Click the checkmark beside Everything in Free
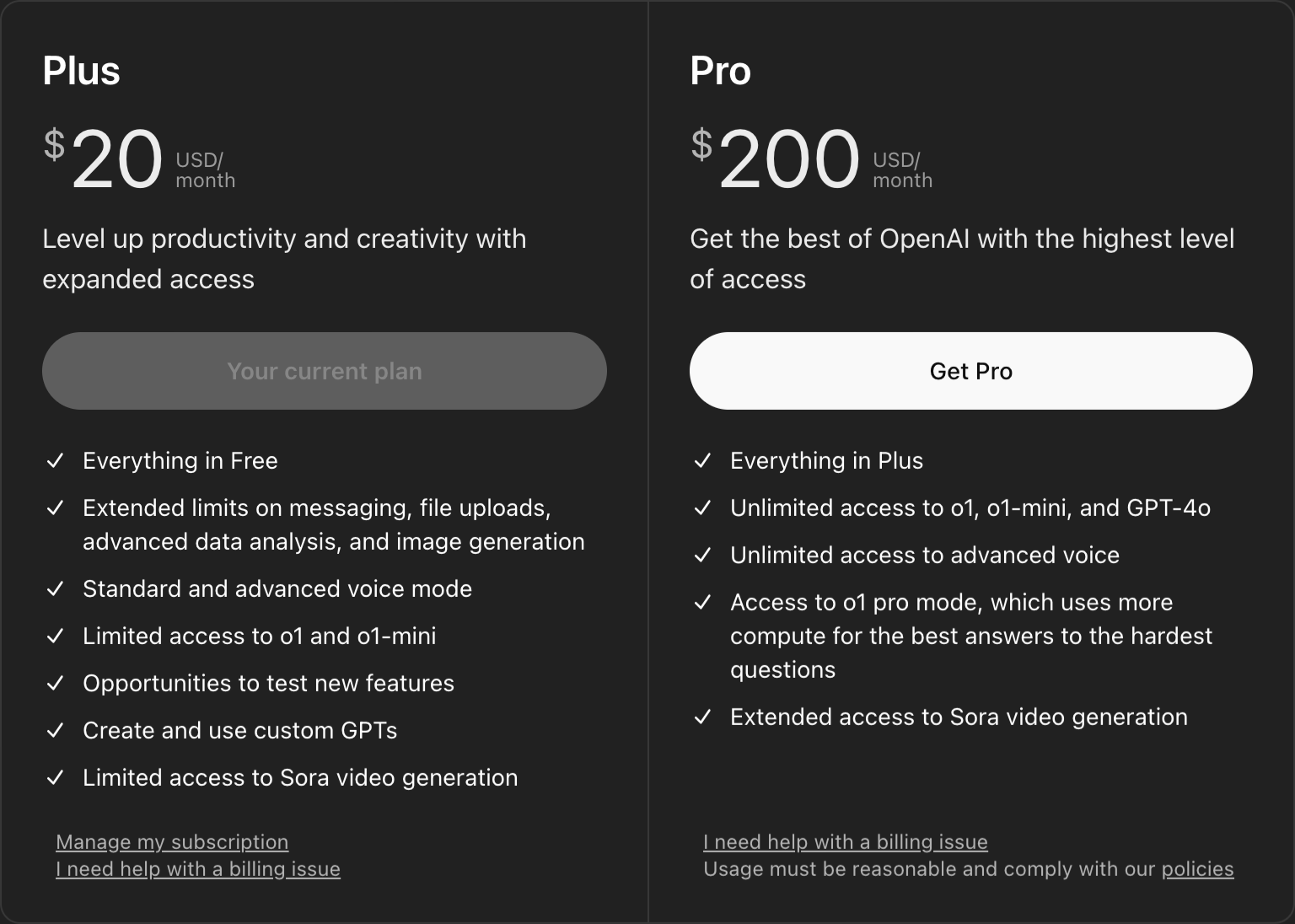 click(56, 460)
